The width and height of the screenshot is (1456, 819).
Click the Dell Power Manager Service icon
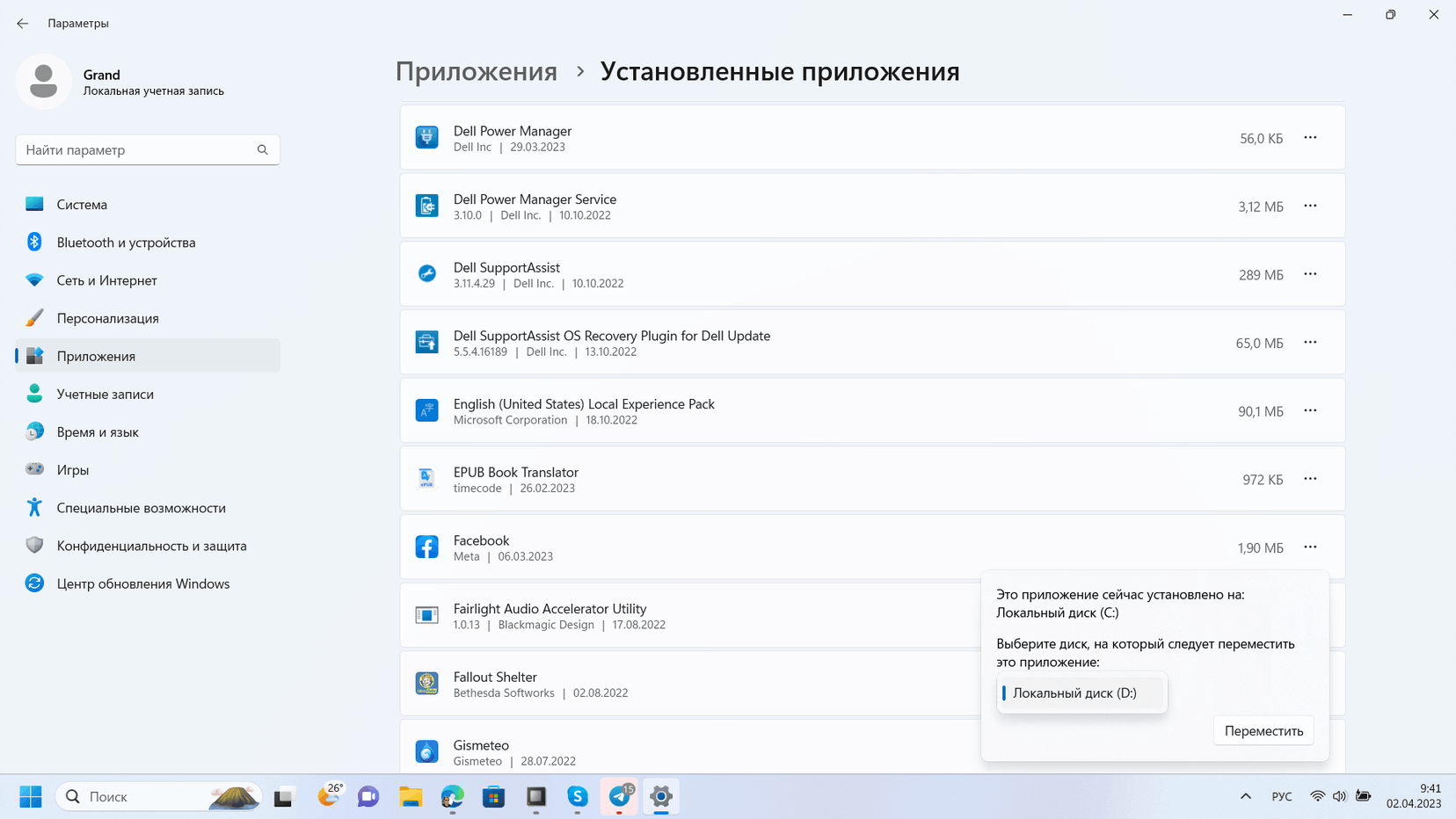pos(426,206)
